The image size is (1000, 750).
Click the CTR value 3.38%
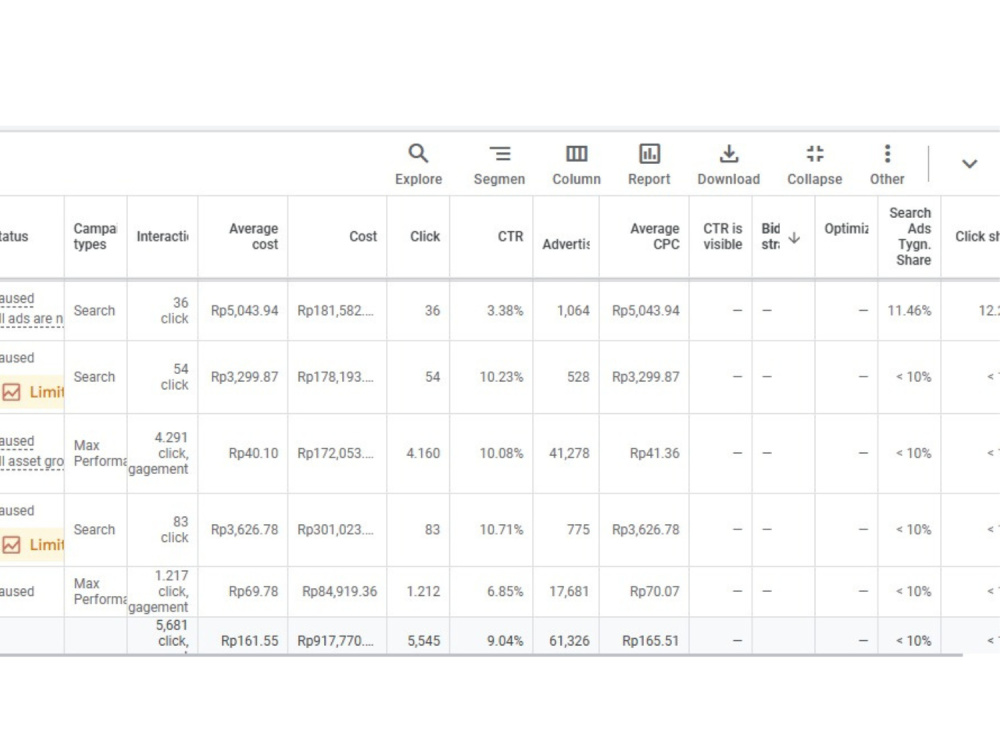[x=505, y=311]
